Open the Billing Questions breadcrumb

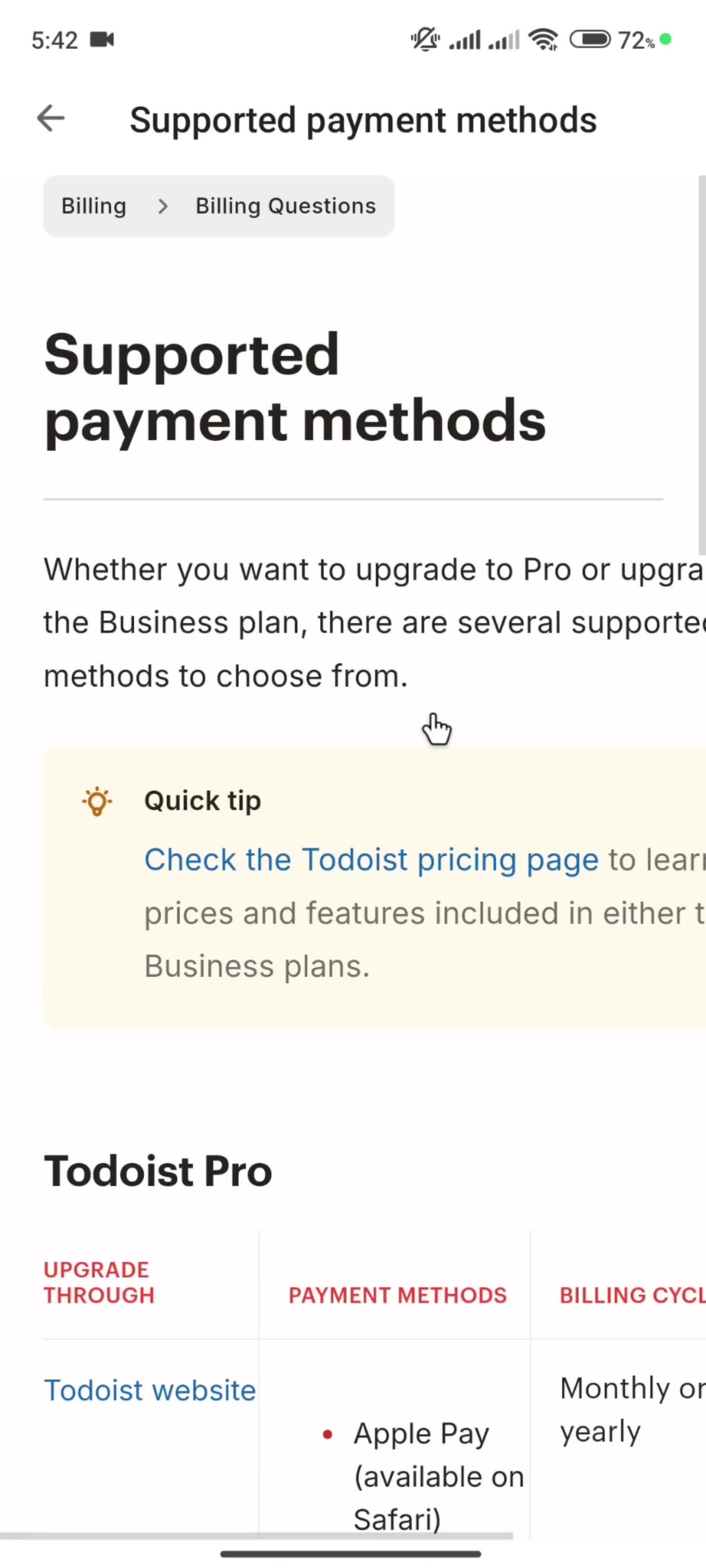(x=286, y=206)
